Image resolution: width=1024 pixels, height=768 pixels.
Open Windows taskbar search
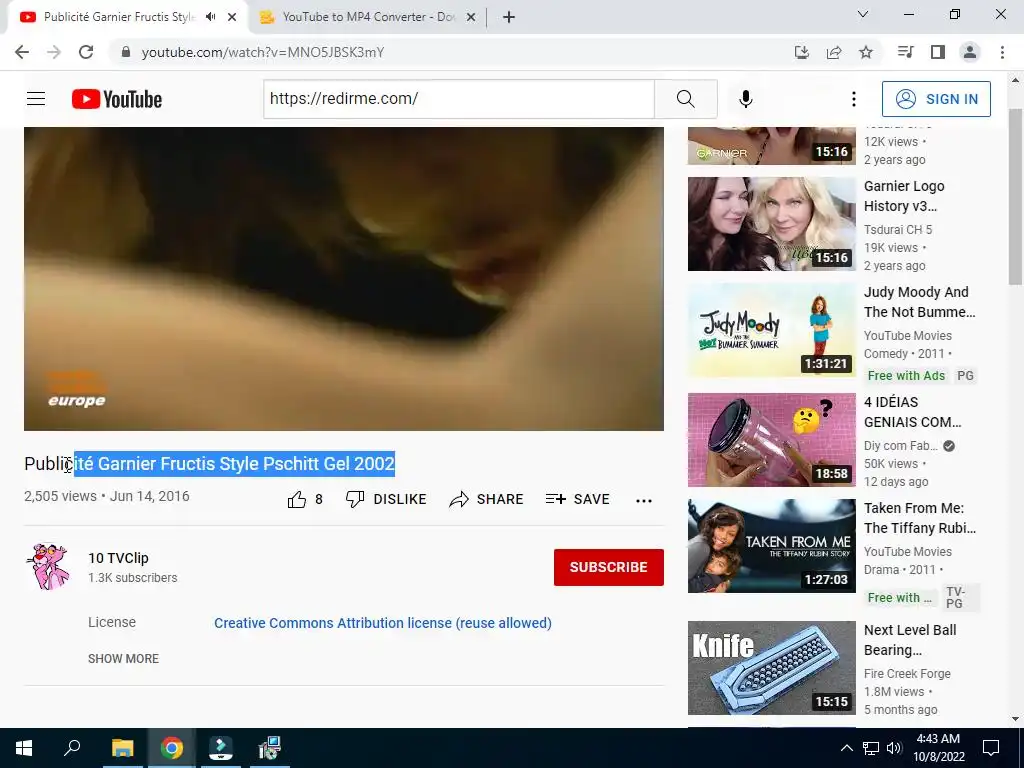point(72,748)
